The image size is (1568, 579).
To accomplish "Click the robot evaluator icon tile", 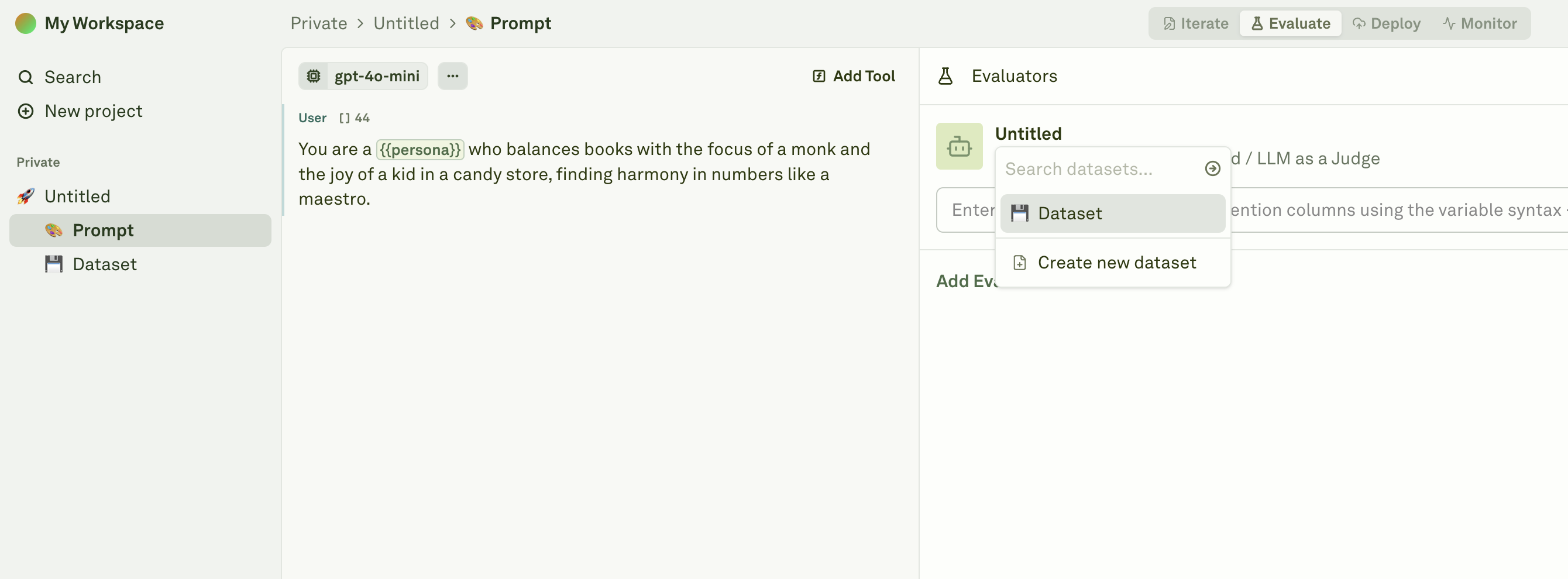I will click(x=960, y=147).
